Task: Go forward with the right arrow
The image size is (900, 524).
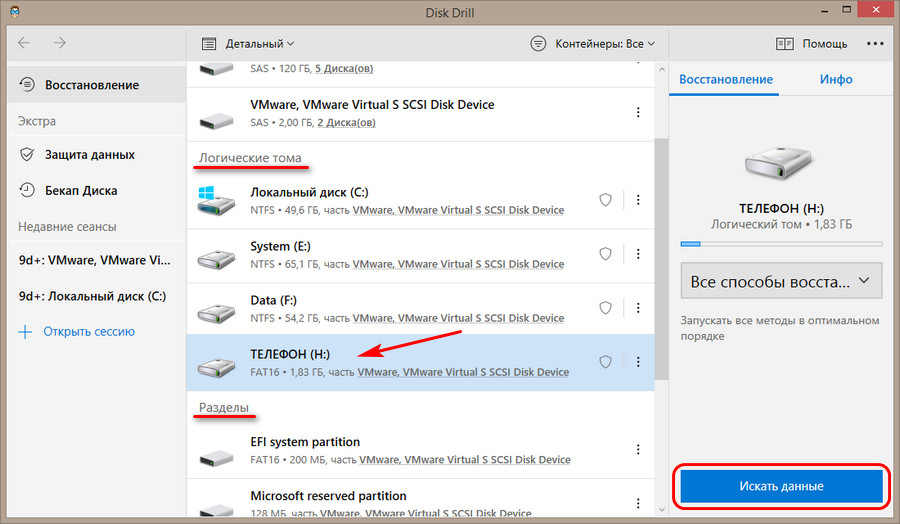Action: 60,43
